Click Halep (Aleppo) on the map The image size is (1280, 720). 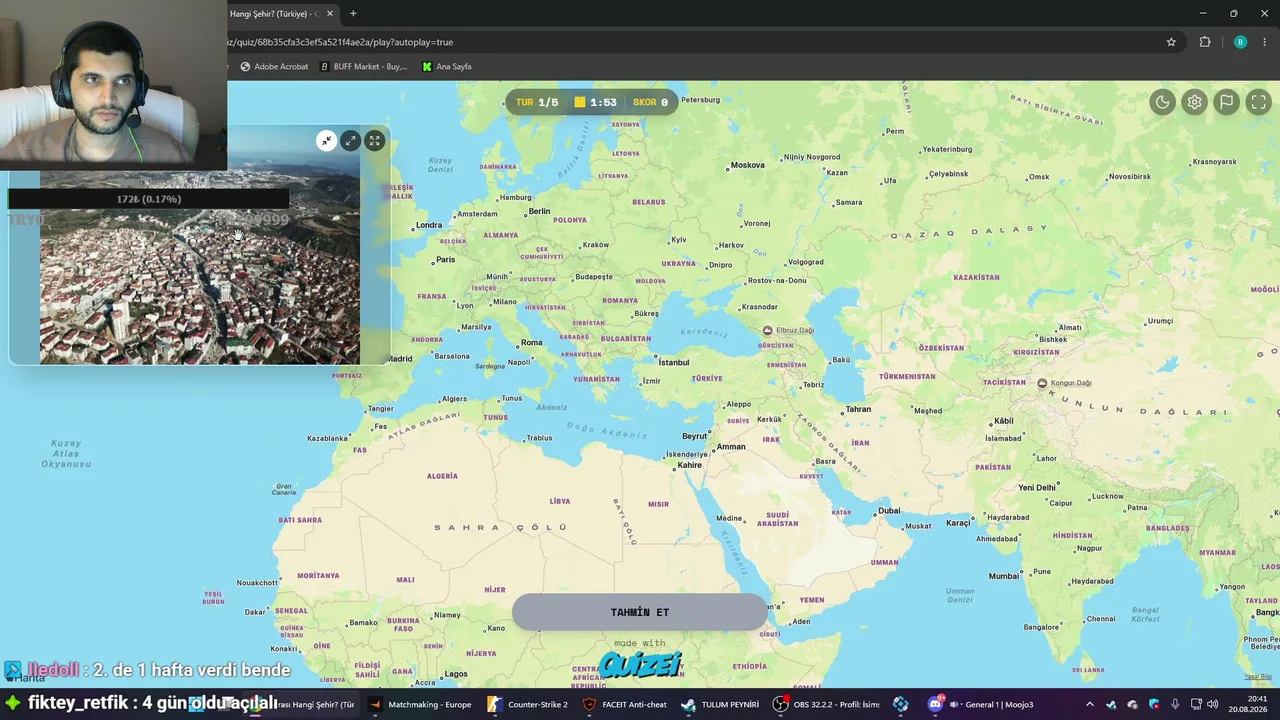point(738,404)
